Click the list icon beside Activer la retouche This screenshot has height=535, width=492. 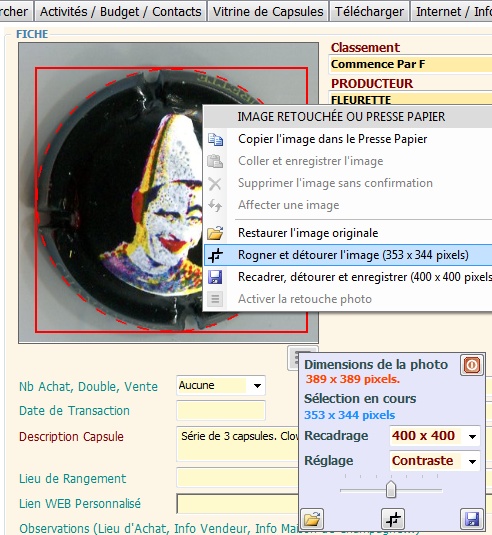click(215, 299)
